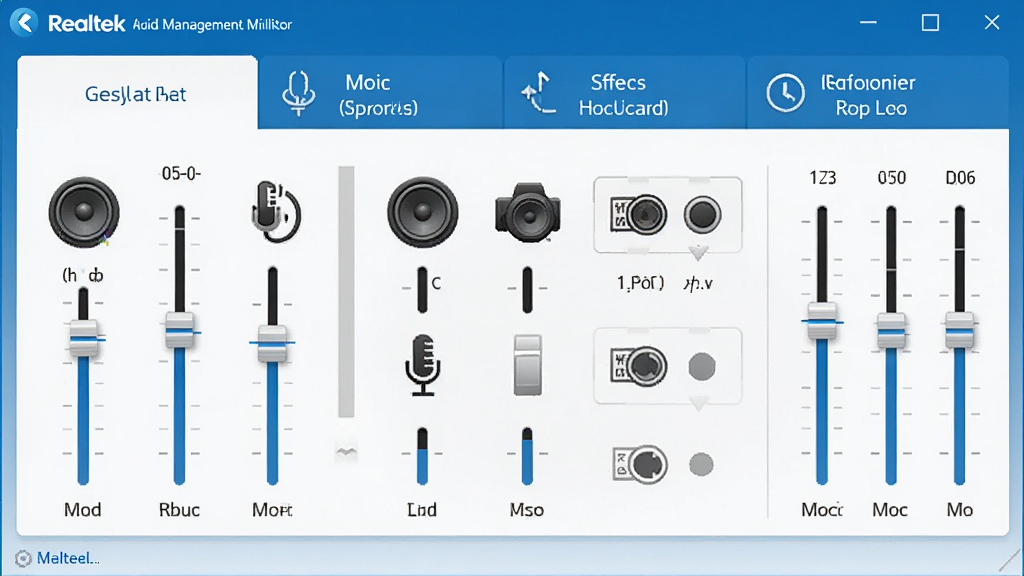Image resolution: width=1024 pixels, height=576 pixels.
Task: Open the Moic (Sprorits) tab
Action: click(380, 93)
